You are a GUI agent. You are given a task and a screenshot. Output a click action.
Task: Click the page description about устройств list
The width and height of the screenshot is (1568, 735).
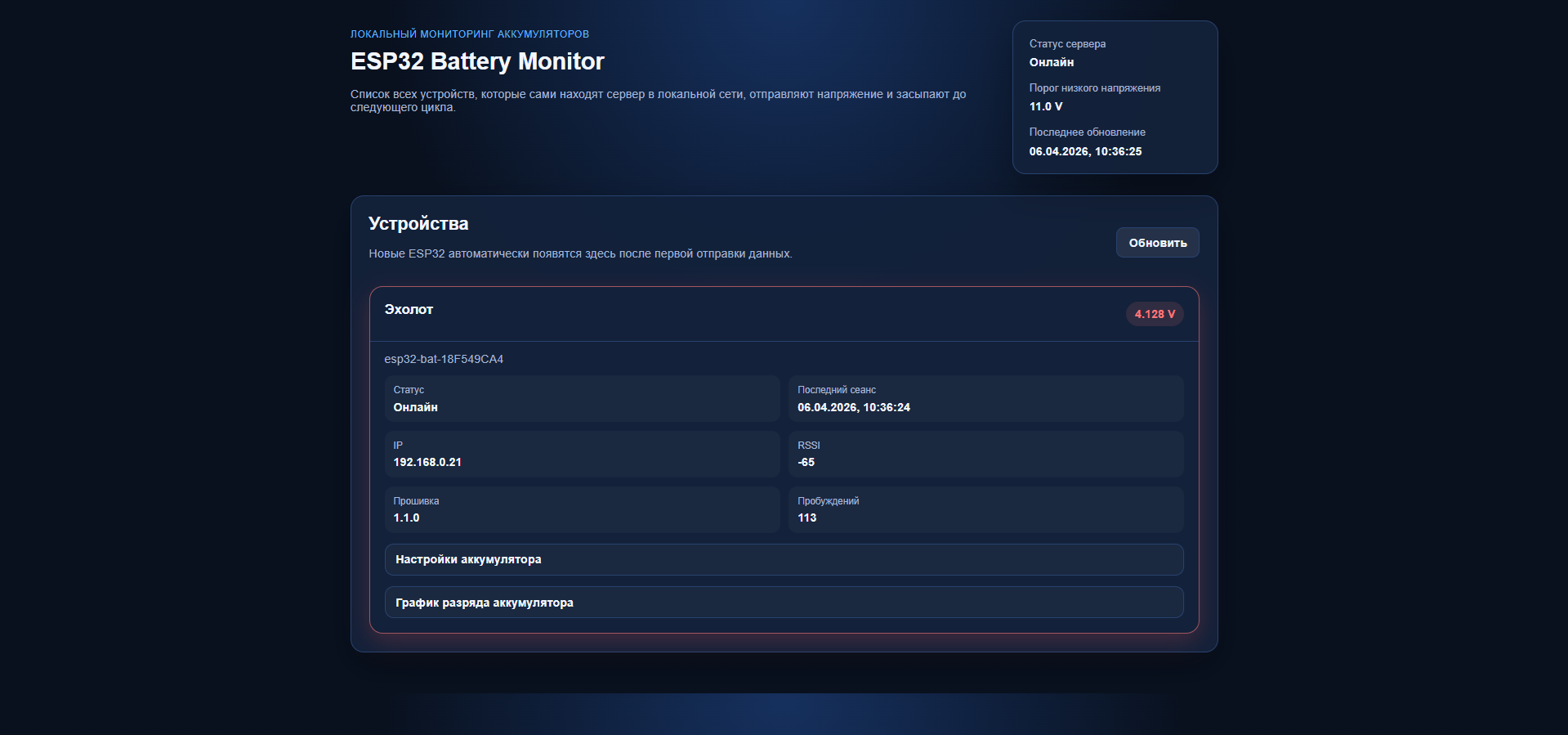(658, 95)
